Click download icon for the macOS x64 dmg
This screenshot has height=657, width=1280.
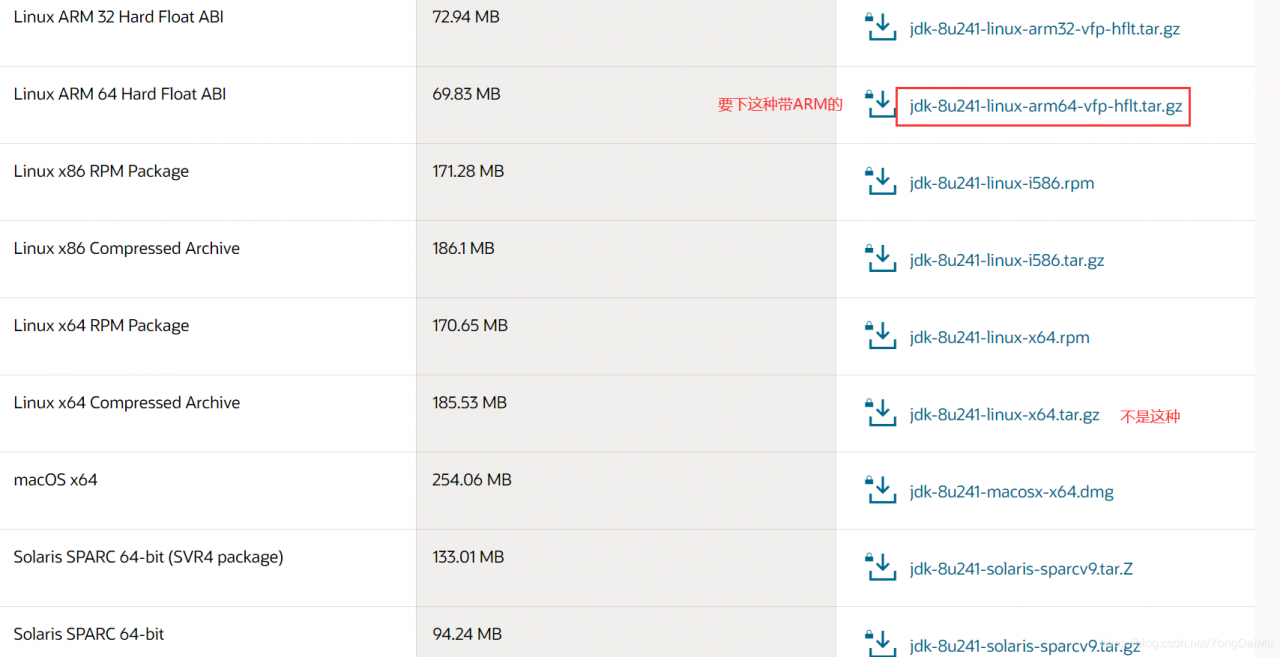(880, 490)
